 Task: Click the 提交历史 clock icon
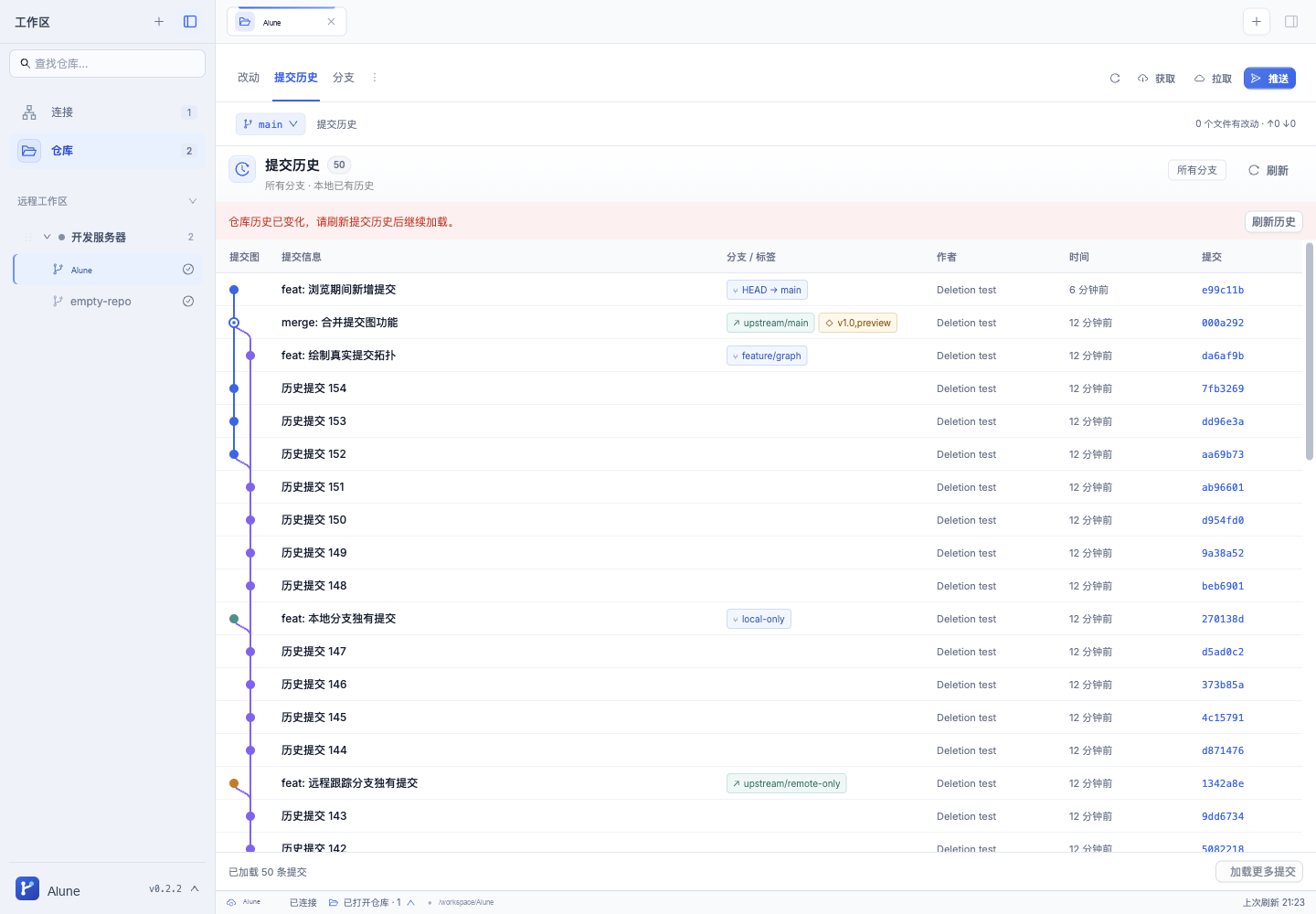(242, 169)
